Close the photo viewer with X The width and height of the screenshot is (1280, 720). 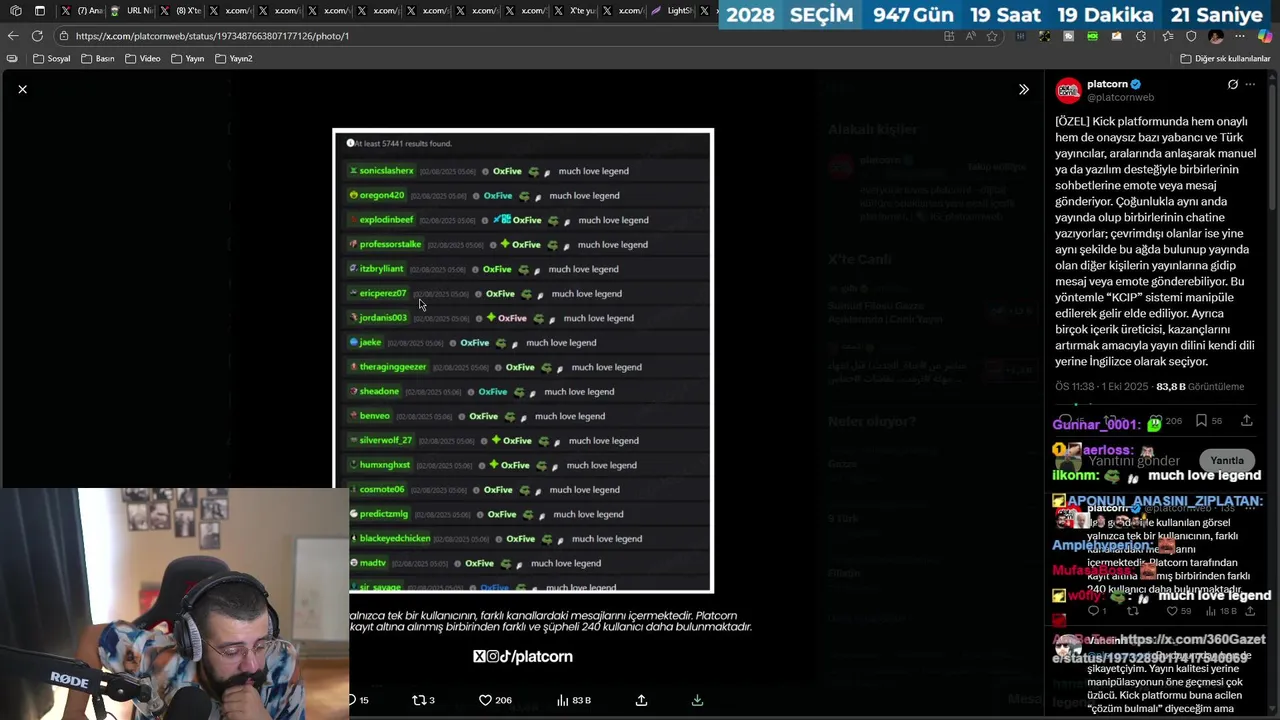tap(22, 89)
